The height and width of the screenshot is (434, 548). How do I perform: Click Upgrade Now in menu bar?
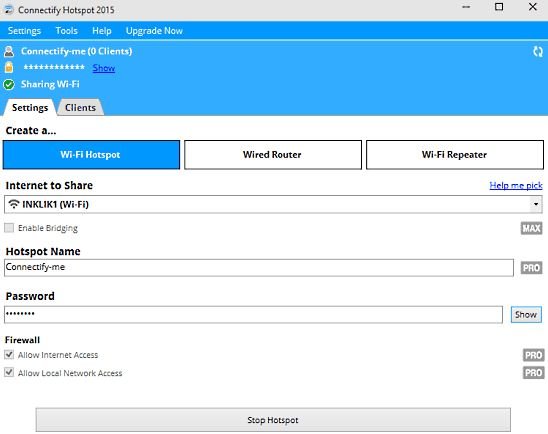click(x=154, y=31)
